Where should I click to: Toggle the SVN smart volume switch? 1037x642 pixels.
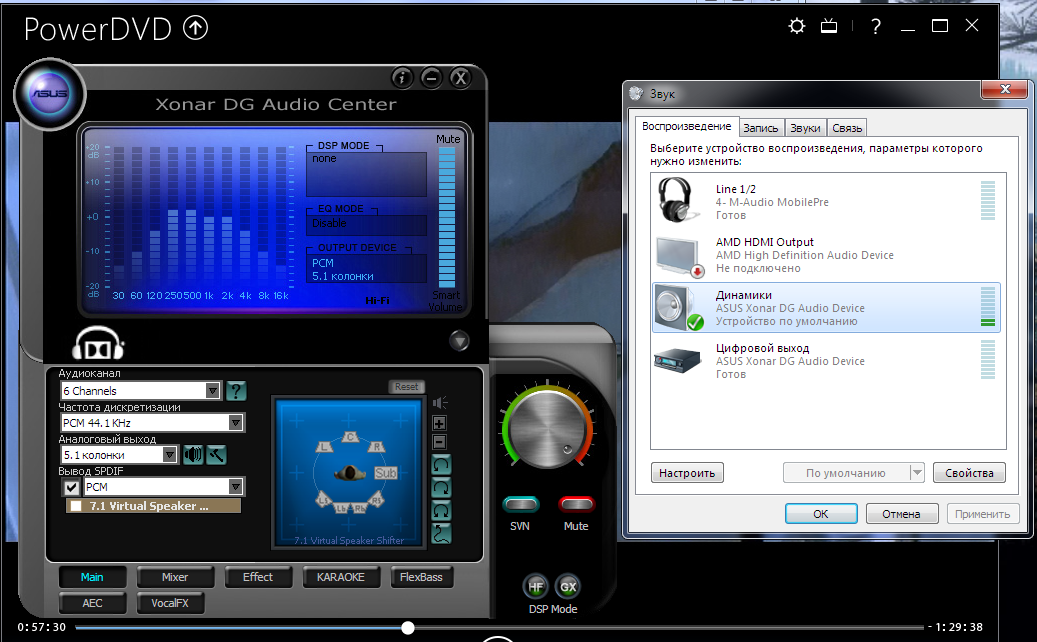[x=520, y=504]
